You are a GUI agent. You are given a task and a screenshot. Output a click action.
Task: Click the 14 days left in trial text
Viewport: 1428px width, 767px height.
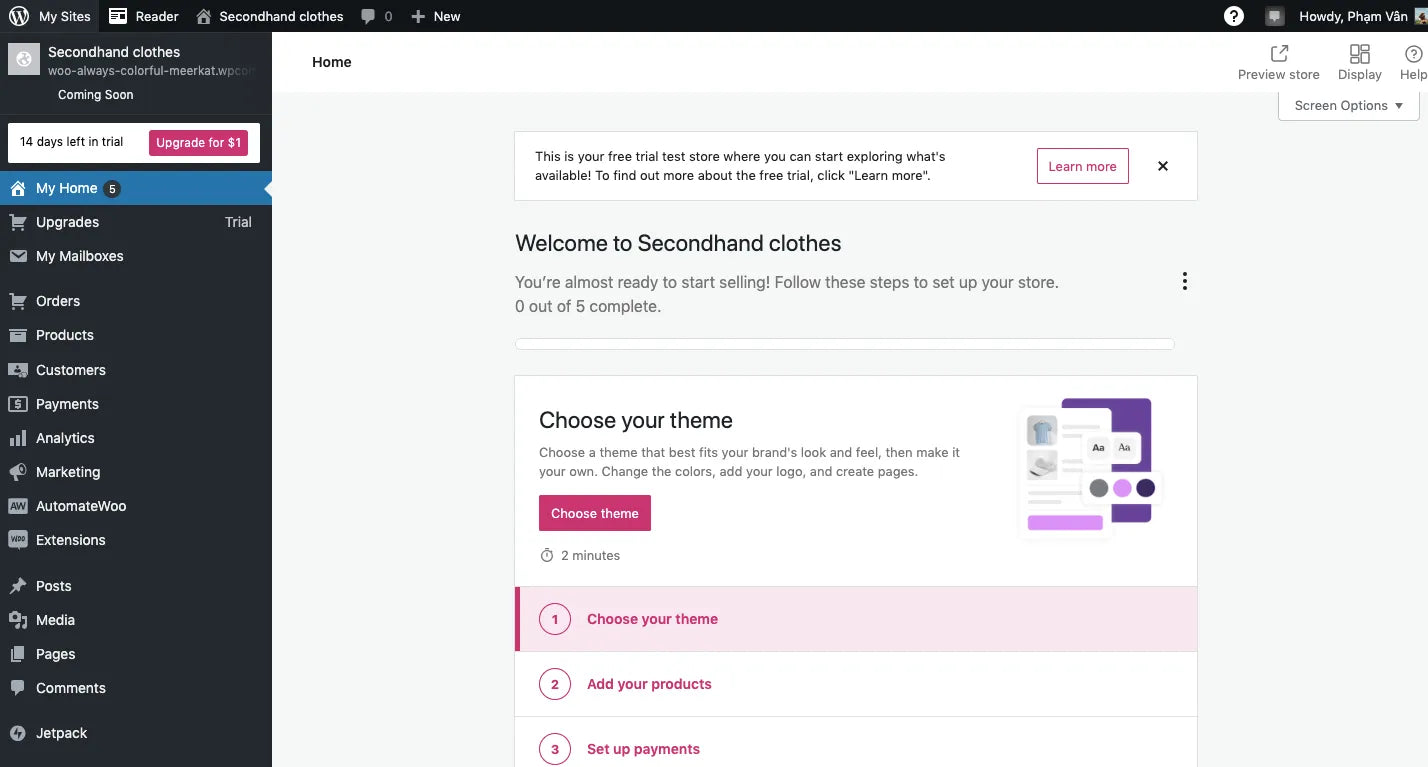pyautogui.click(x=72, y=142)
